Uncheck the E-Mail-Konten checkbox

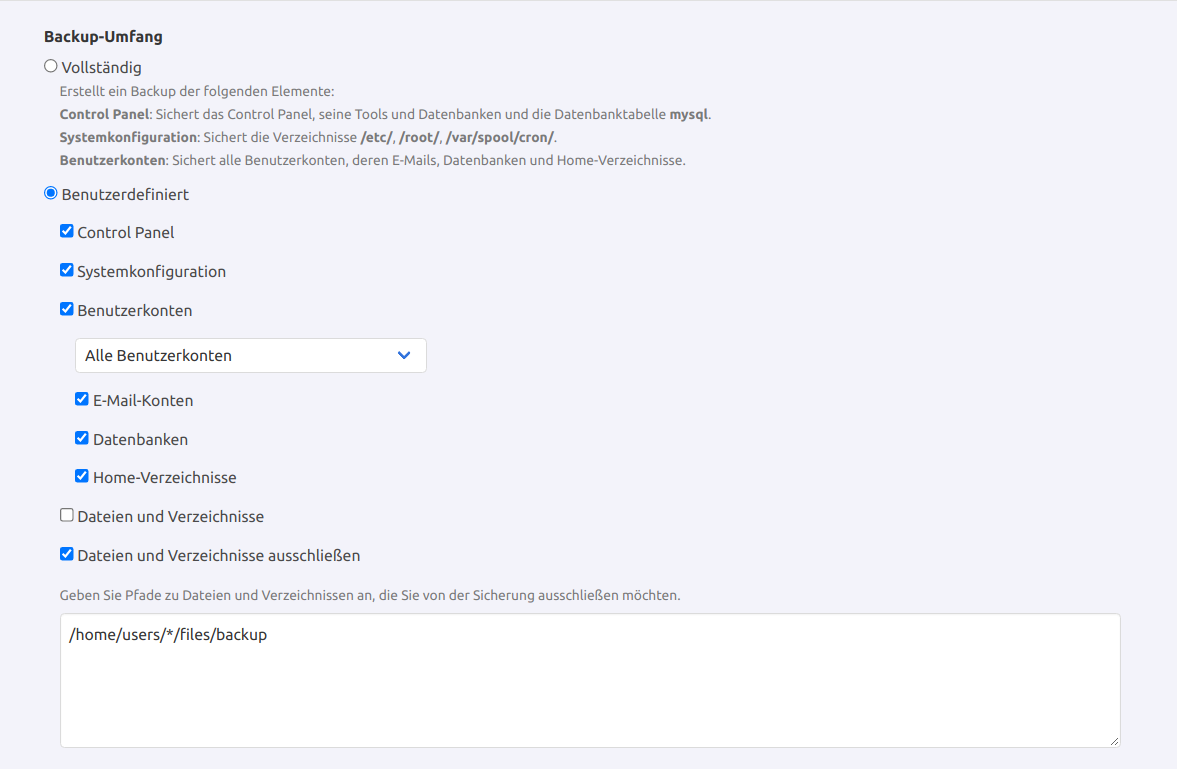82,399
